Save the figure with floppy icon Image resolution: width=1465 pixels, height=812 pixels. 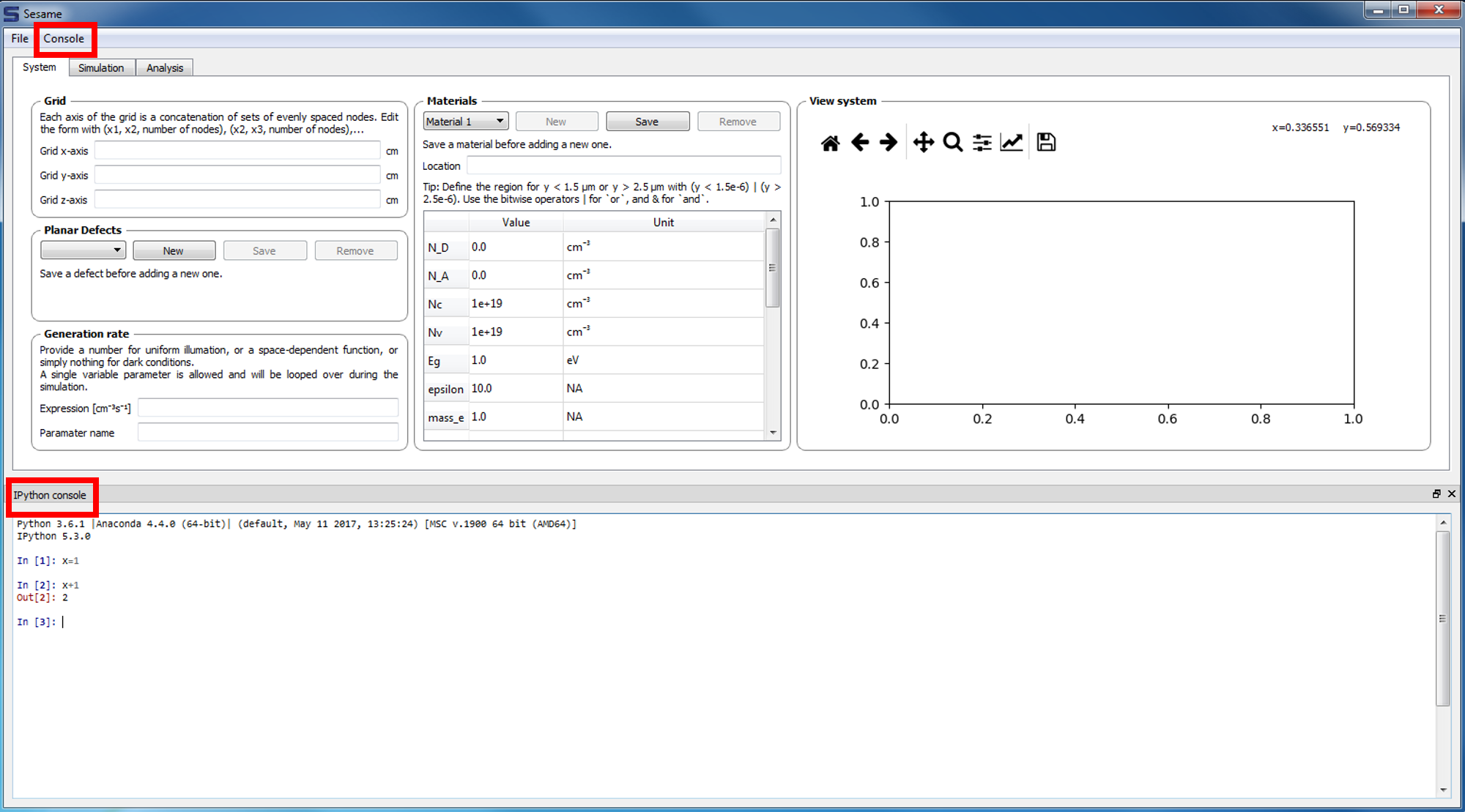pyautogui.click(x=1046, y=142)
